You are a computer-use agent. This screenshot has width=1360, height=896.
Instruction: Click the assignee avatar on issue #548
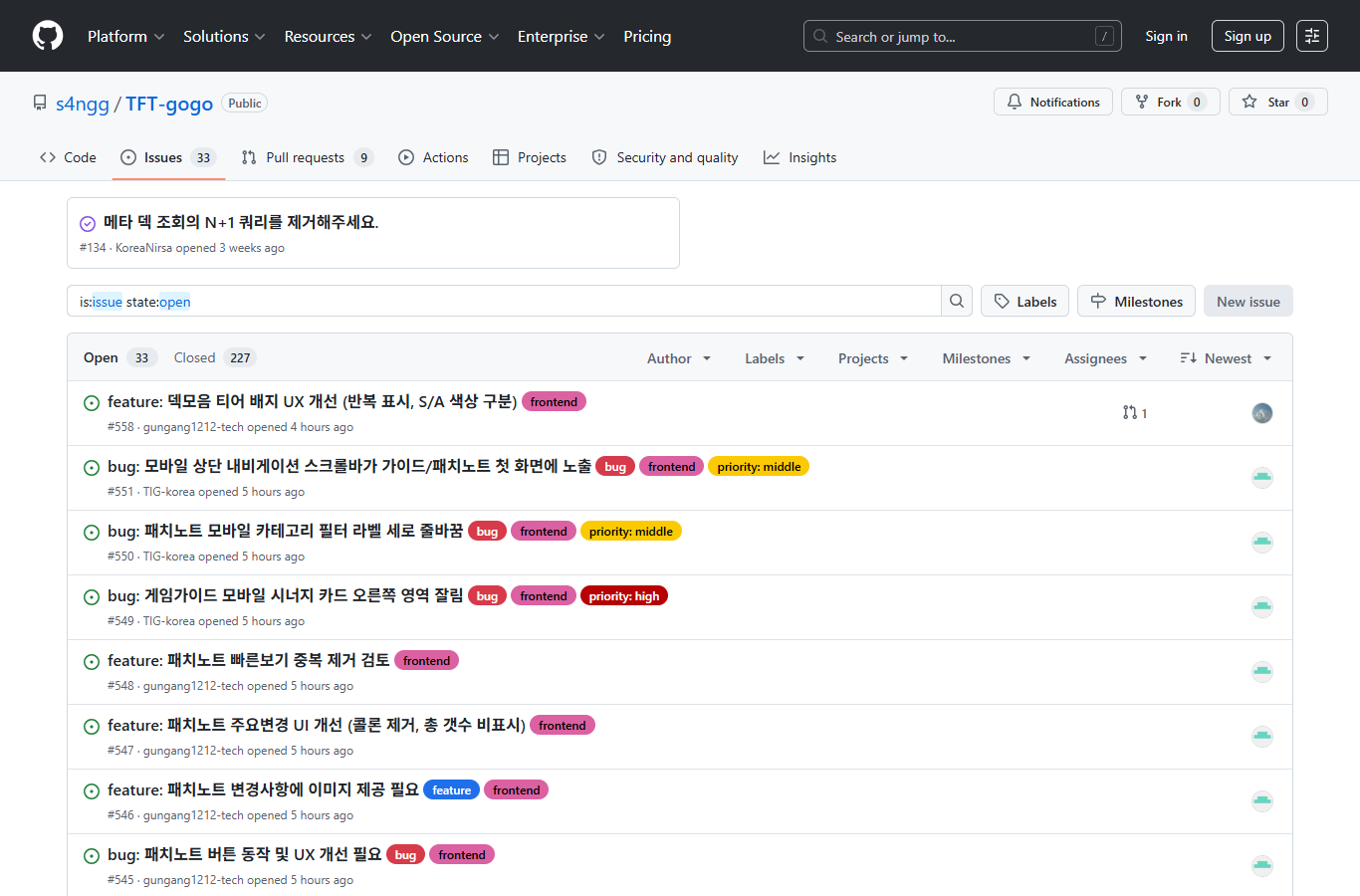click(1262, 672)
